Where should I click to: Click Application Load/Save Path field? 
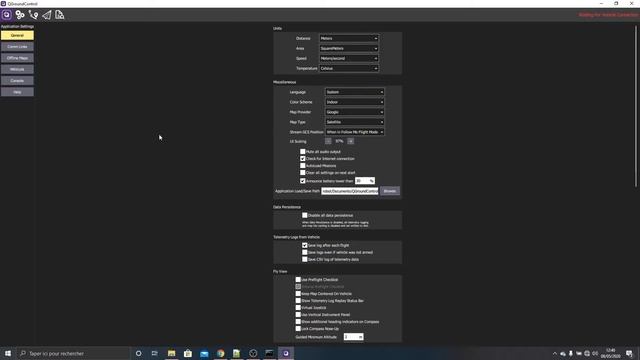coord(350,191)
